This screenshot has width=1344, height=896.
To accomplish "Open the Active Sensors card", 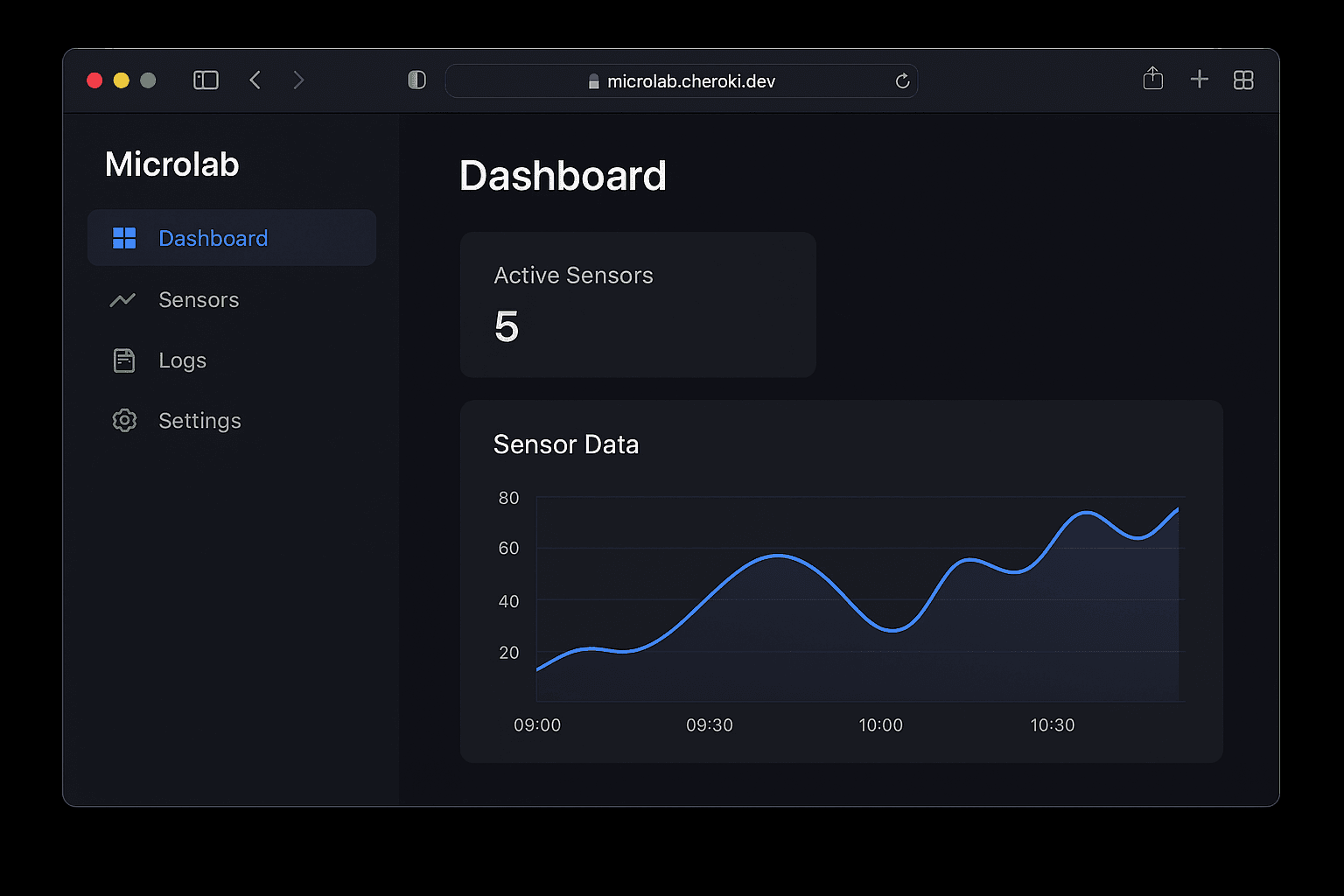I will tap(638, 304).
